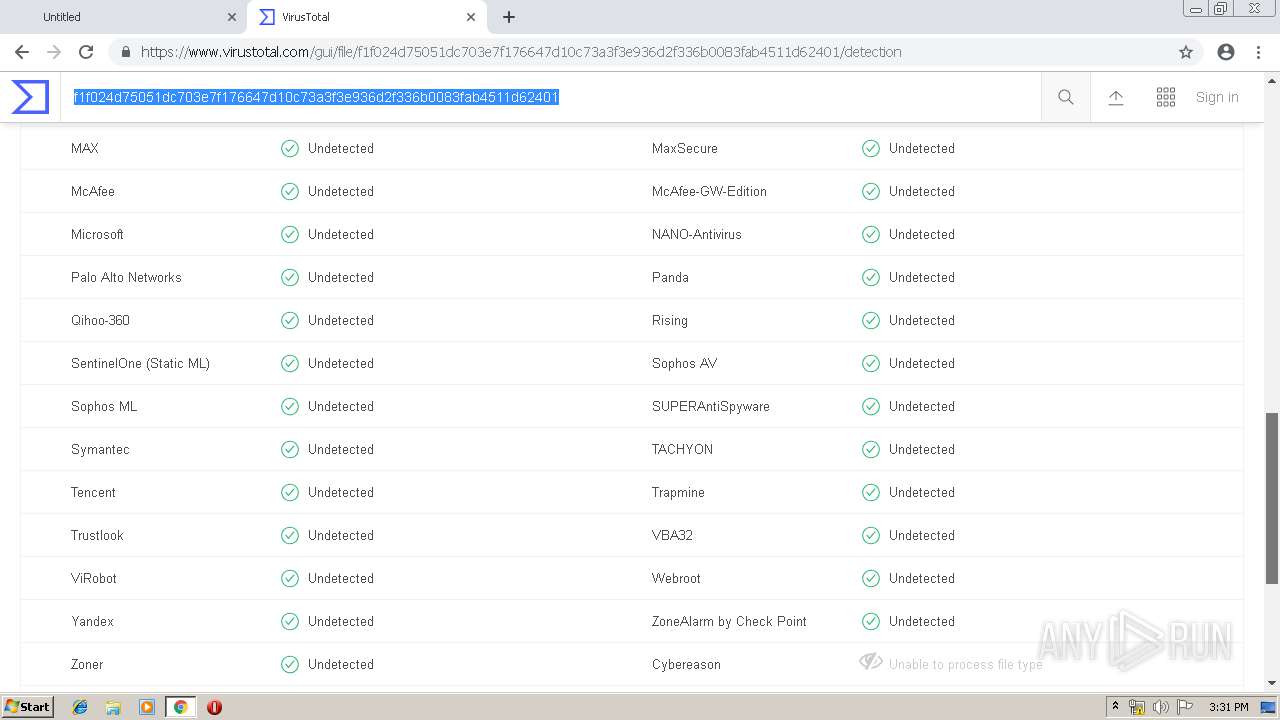Click the red shield taskbar icon
Screen dimensions: 1280x720
[x=214, y=707]
